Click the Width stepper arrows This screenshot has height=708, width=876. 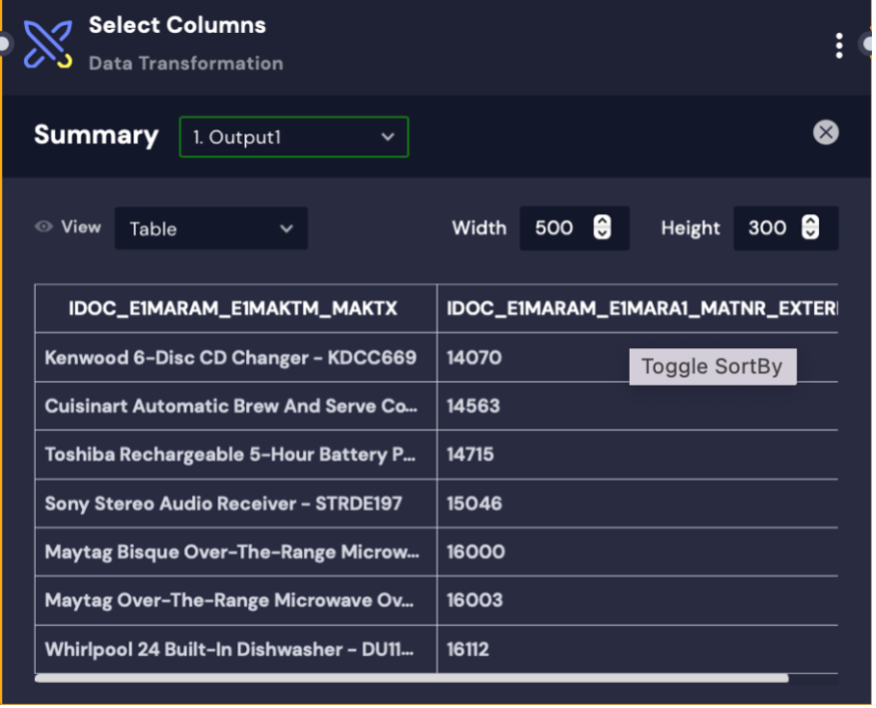pos(602,228)
